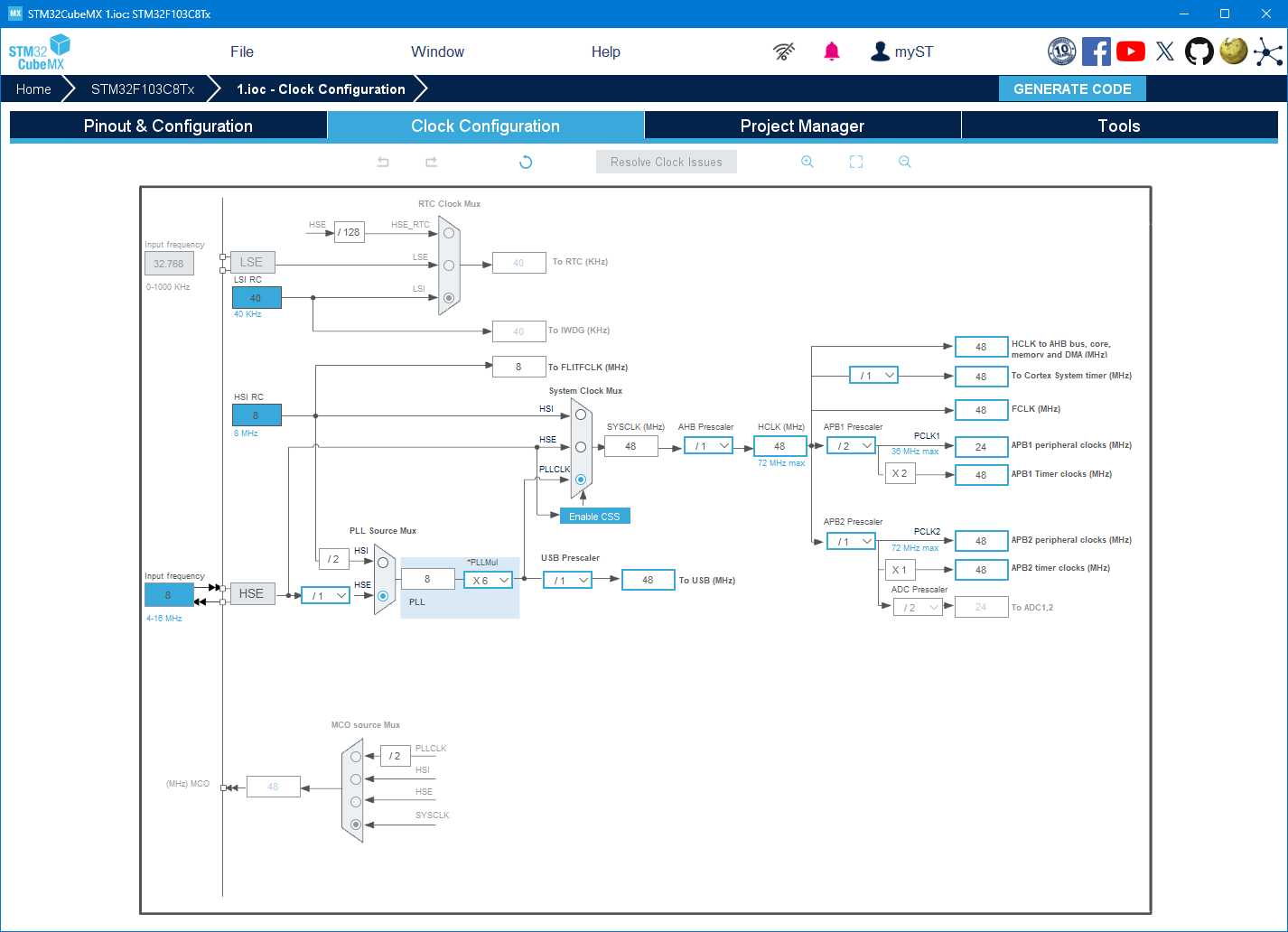The image size is (1288, 932).
Task: Select SYSCLK in MCO source Mux
Action: pyautogui.click(x=356, y=825)
